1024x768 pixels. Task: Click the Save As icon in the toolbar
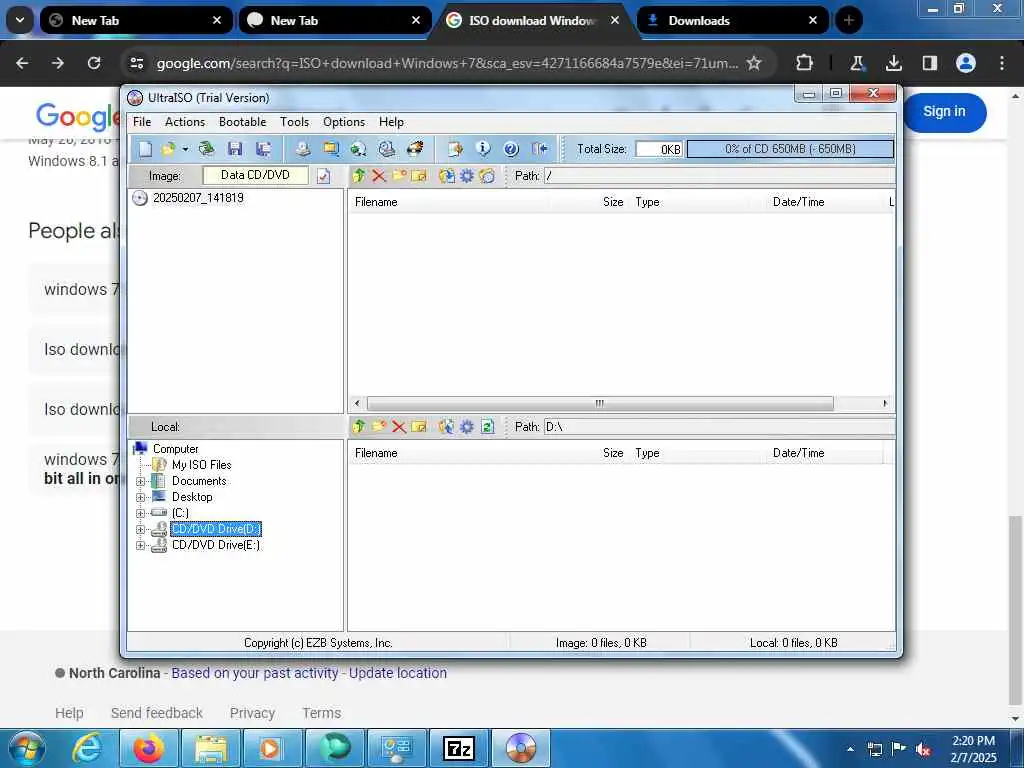(263, 149)
